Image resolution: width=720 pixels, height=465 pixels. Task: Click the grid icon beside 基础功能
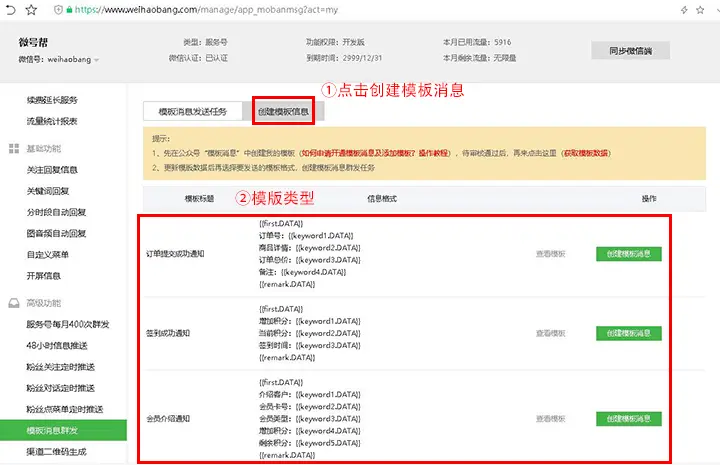[14, 148]
